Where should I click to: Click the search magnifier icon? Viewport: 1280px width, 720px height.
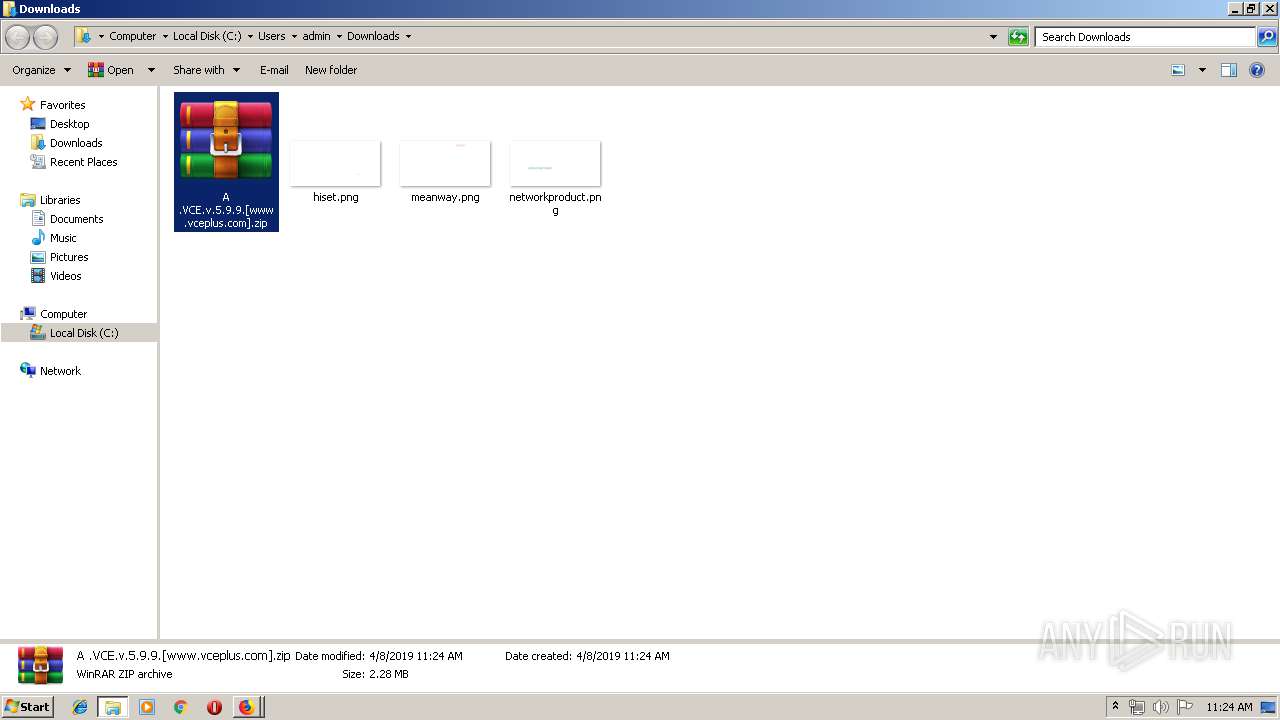(x=1266, y=37)
